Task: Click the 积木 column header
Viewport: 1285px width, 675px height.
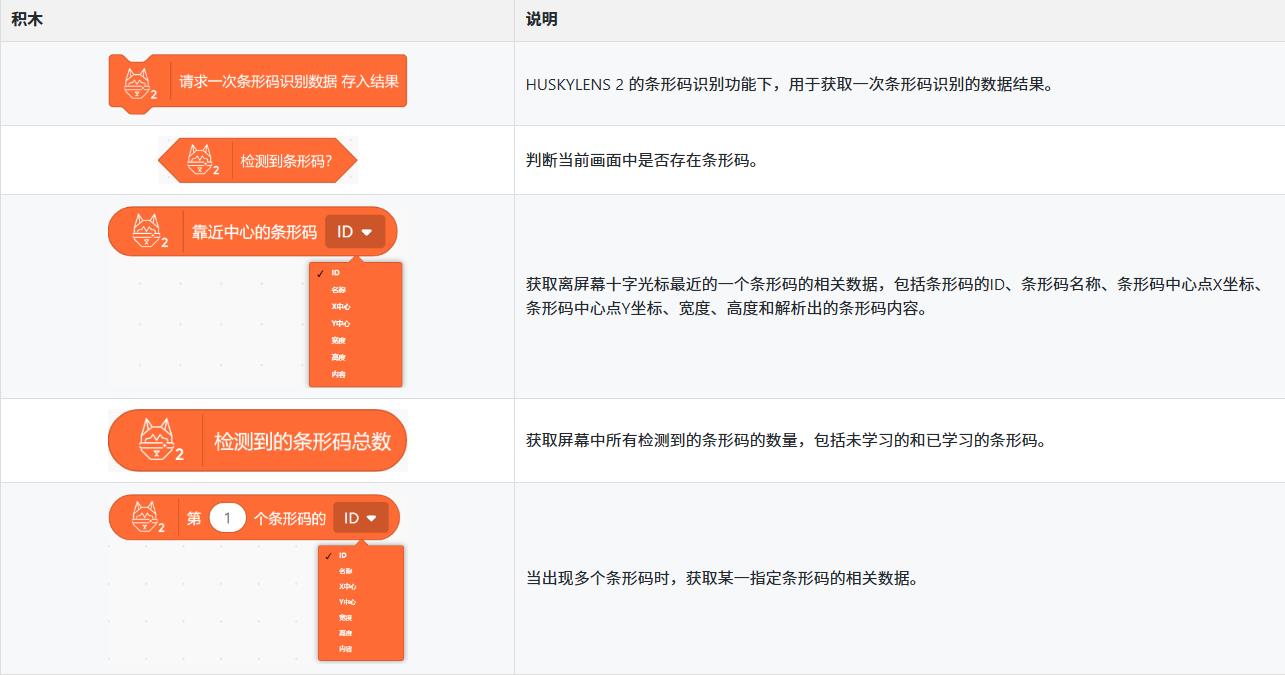Action: 27,20
